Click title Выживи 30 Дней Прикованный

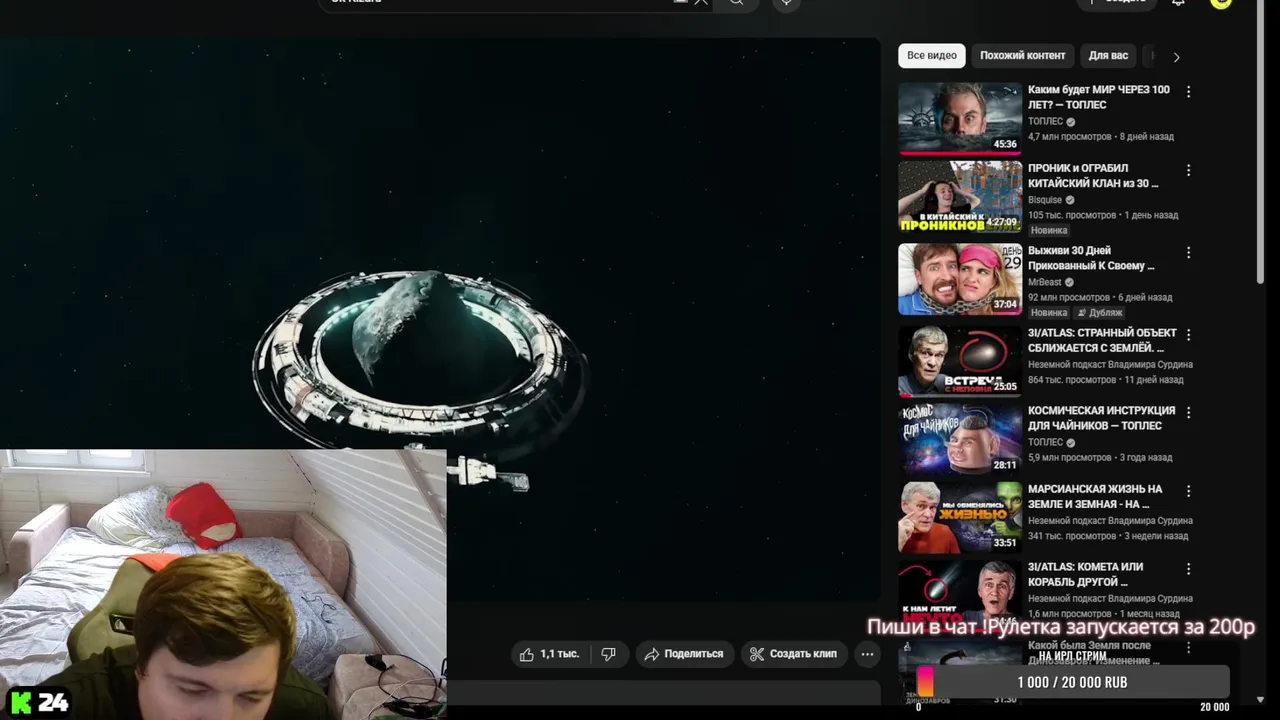1091,258
